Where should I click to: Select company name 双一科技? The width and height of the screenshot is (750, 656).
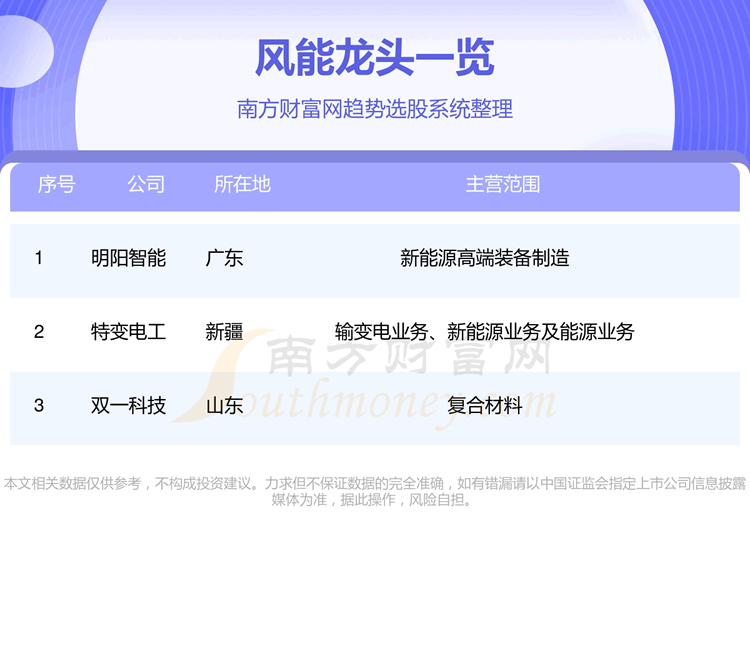coord(128,406)
